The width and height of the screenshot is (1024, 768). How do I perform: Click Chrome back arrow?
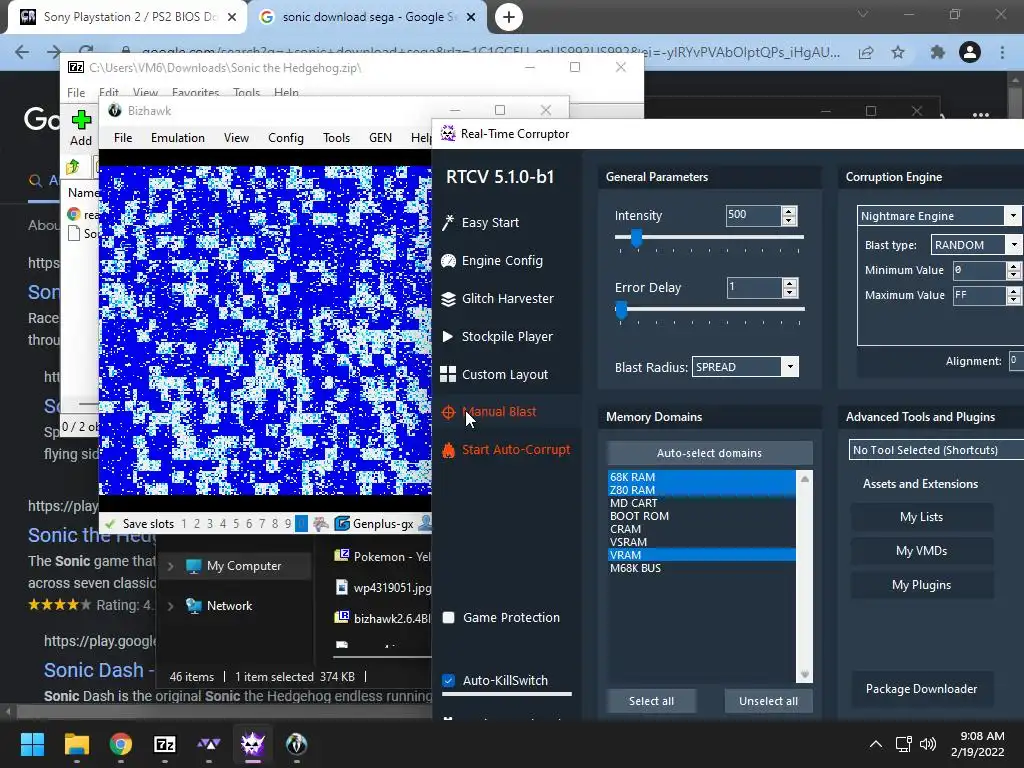pyautogui.click(x=22, y=52)
